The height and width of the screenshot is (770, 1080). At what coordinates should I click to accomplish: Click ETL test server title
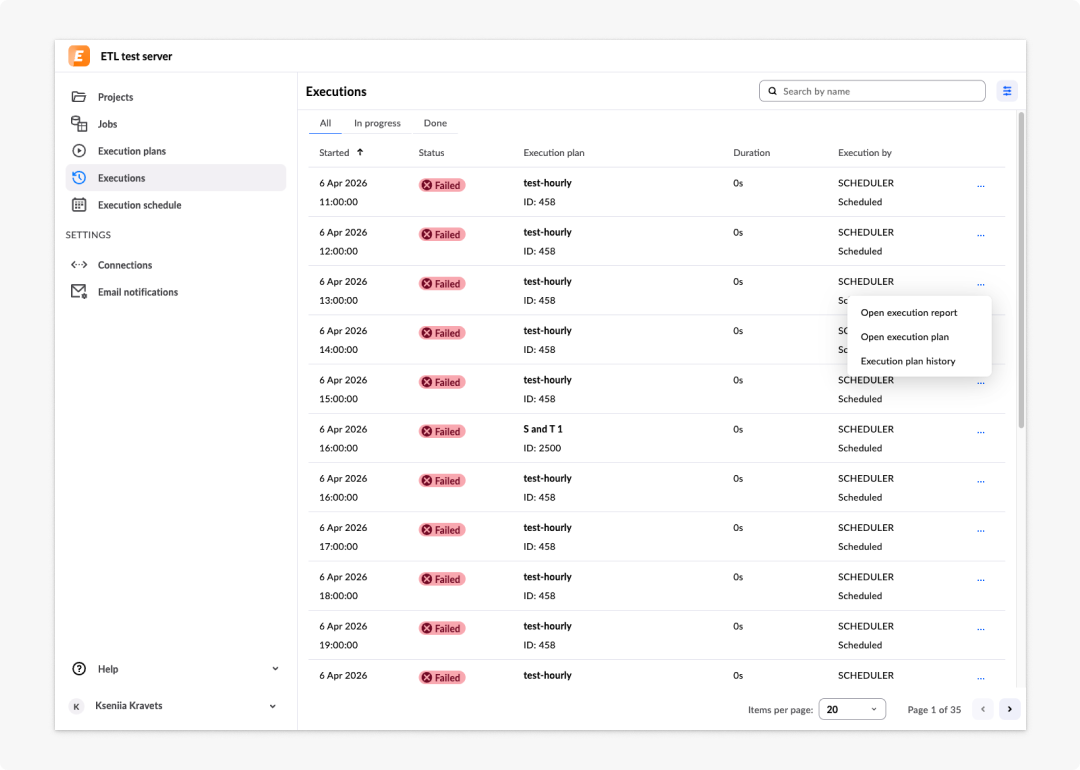[x=136, y=56]
